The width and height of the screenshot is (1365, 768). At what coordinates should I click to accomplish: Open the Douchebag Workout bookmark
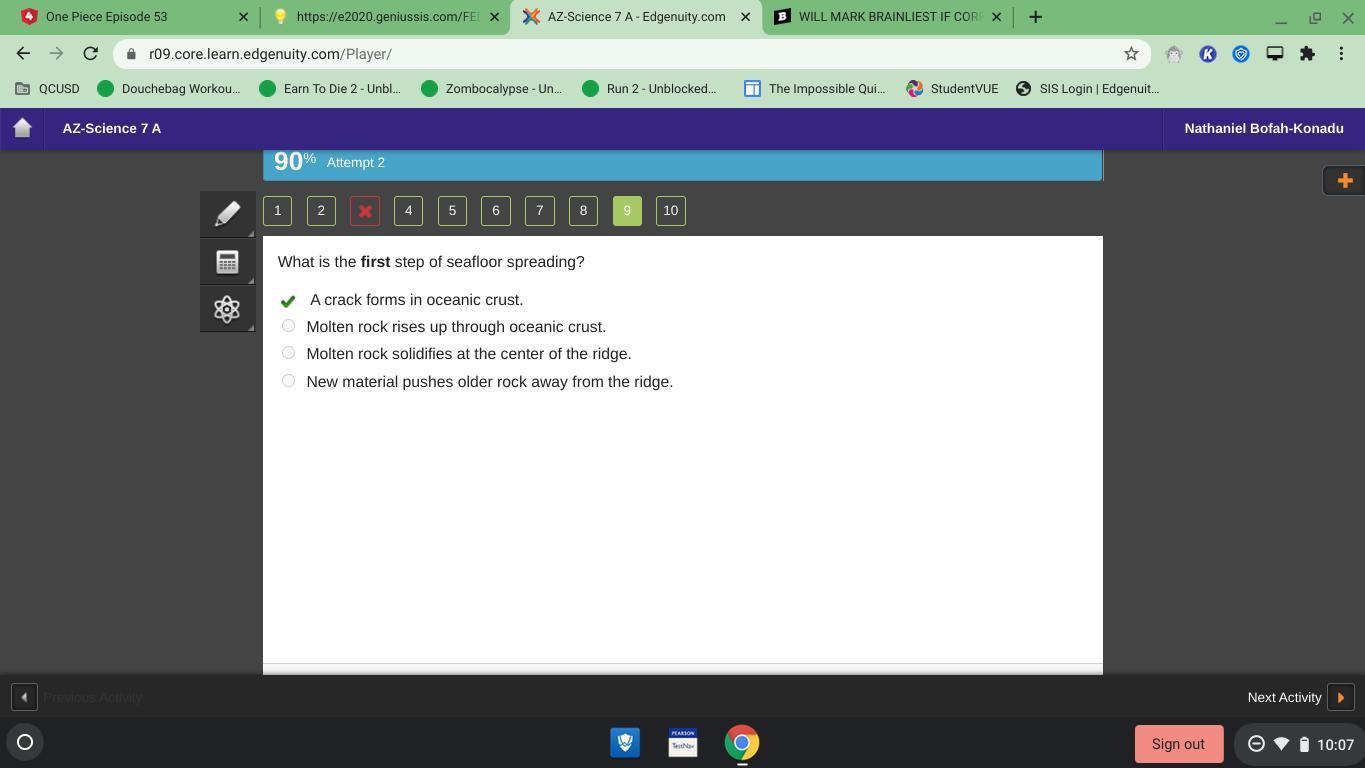tap(169, 89)
